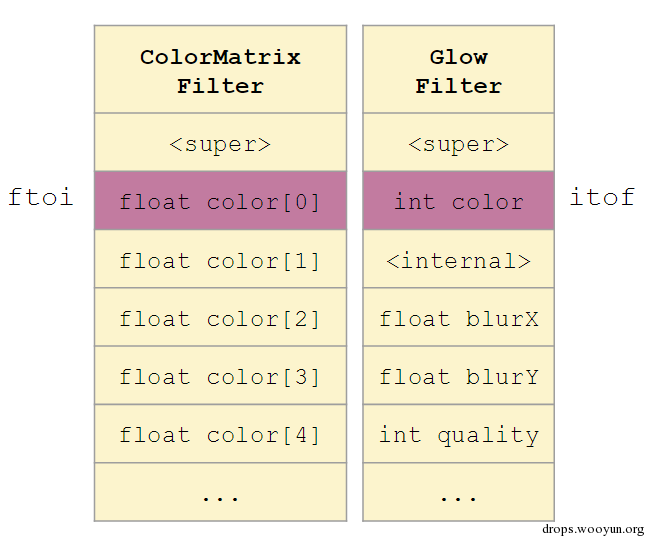Click the ellipsis cell under ColorMatrix Filter
This screenshot has height=541, width=648.
click(x=220, y=492)
